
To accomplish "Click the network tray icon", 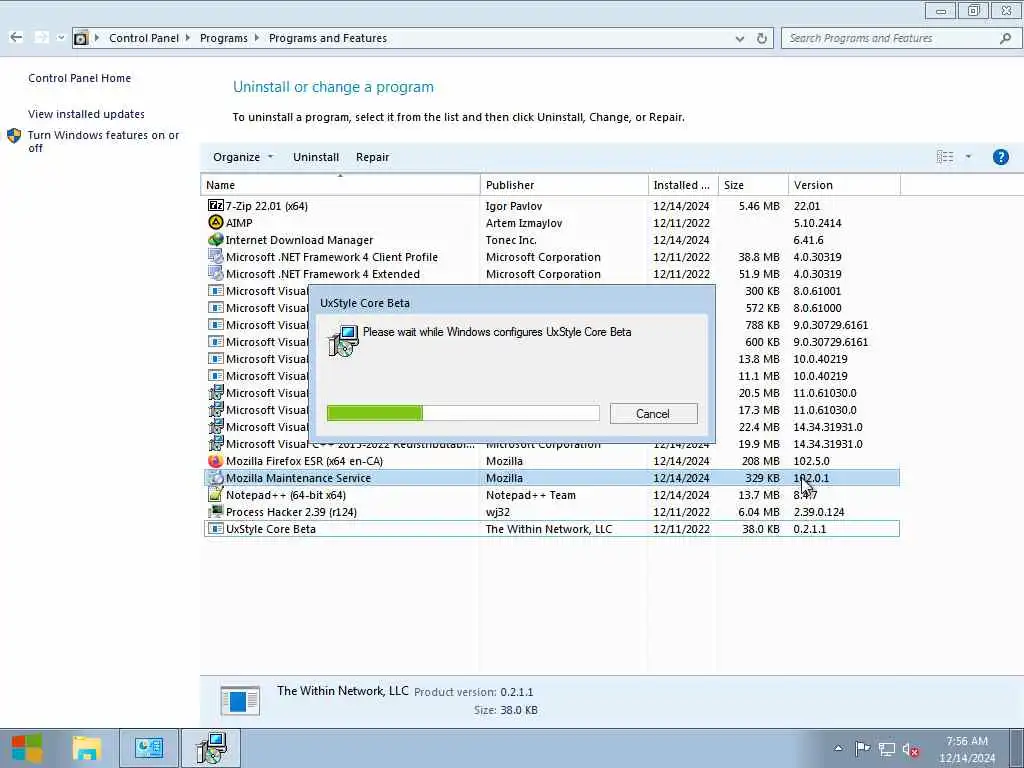I will point(886,749).
